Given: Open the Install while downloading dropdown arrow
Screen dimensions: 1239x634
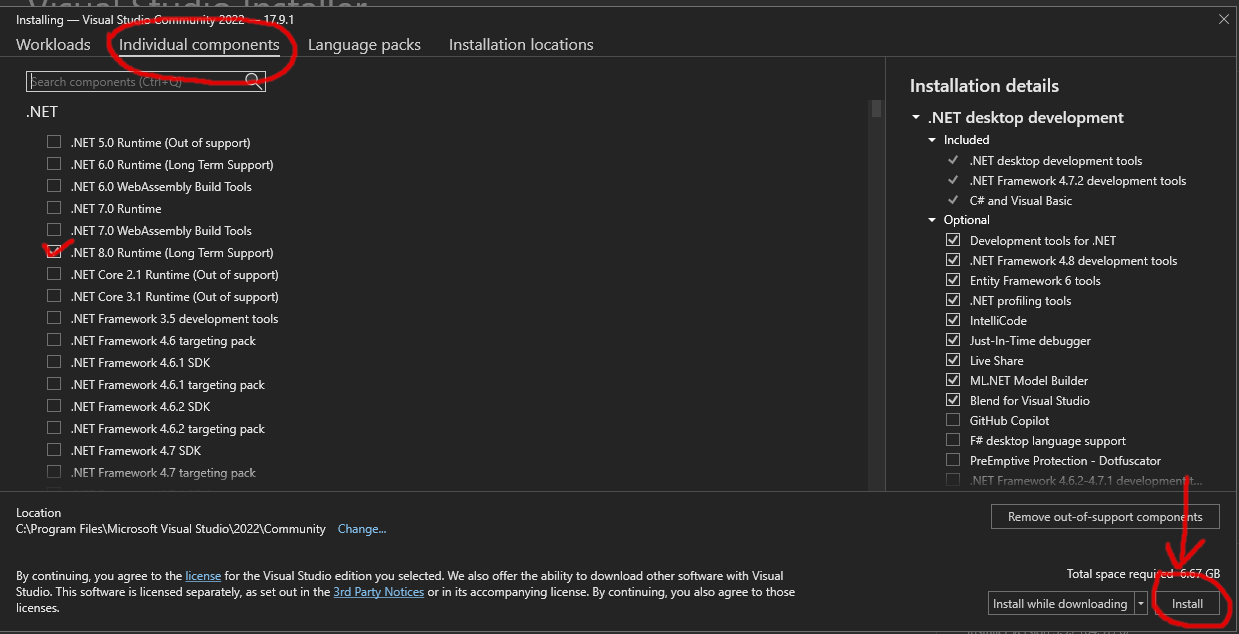Looking at the screenshot, I should click(1140, 603).
